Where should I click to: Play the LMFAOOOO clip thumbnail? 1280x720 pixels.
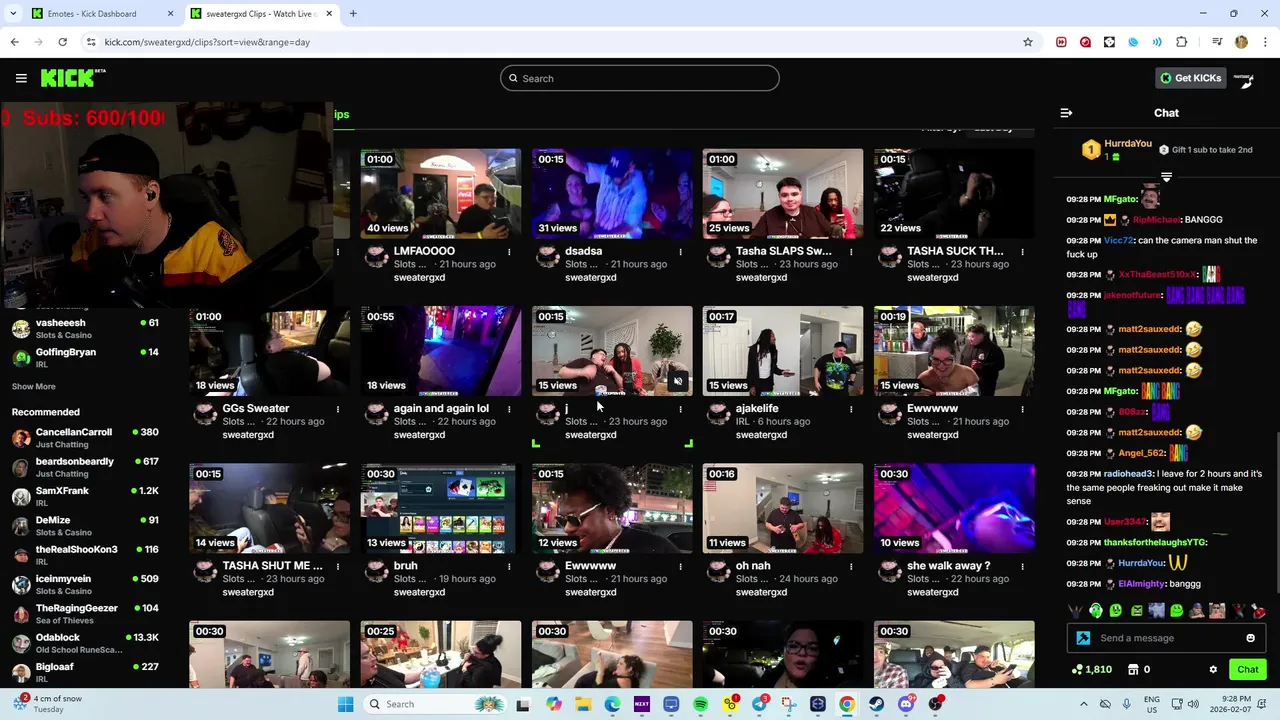point(441,194)
